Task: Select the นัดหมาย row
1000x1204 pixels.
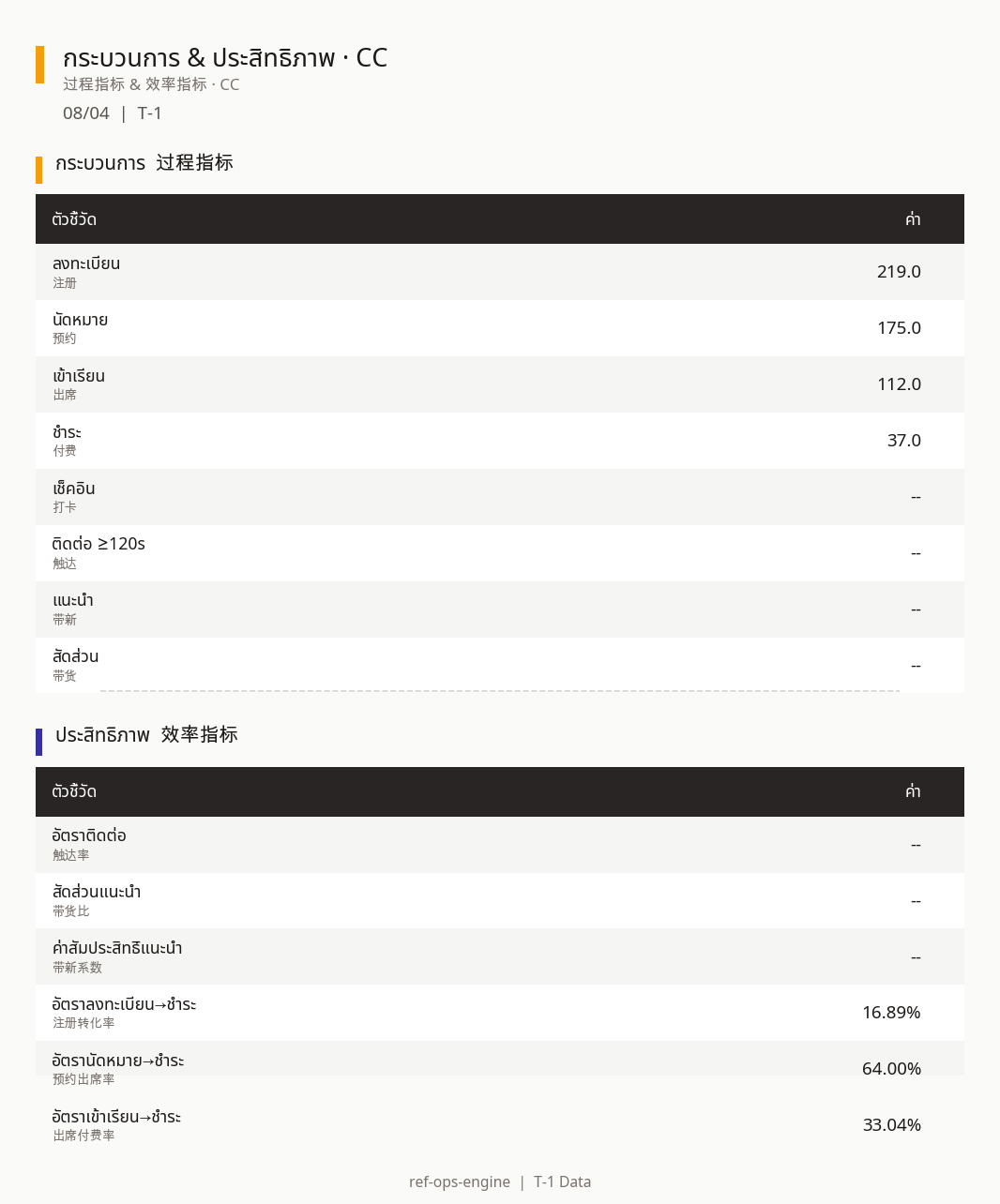Action: click(x=500, y=328)
